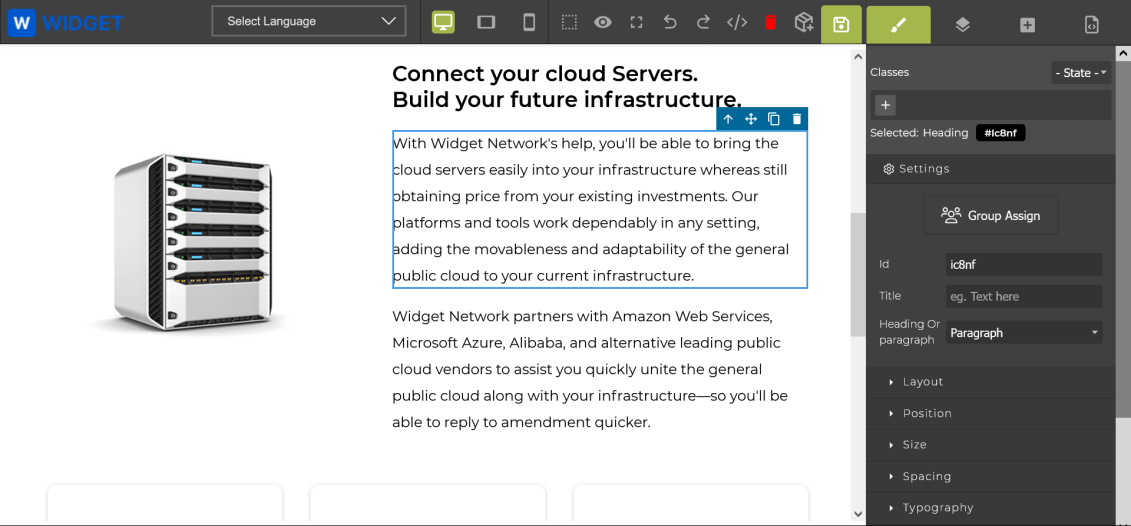Expand the Layout section

click(x=991, y=382)
